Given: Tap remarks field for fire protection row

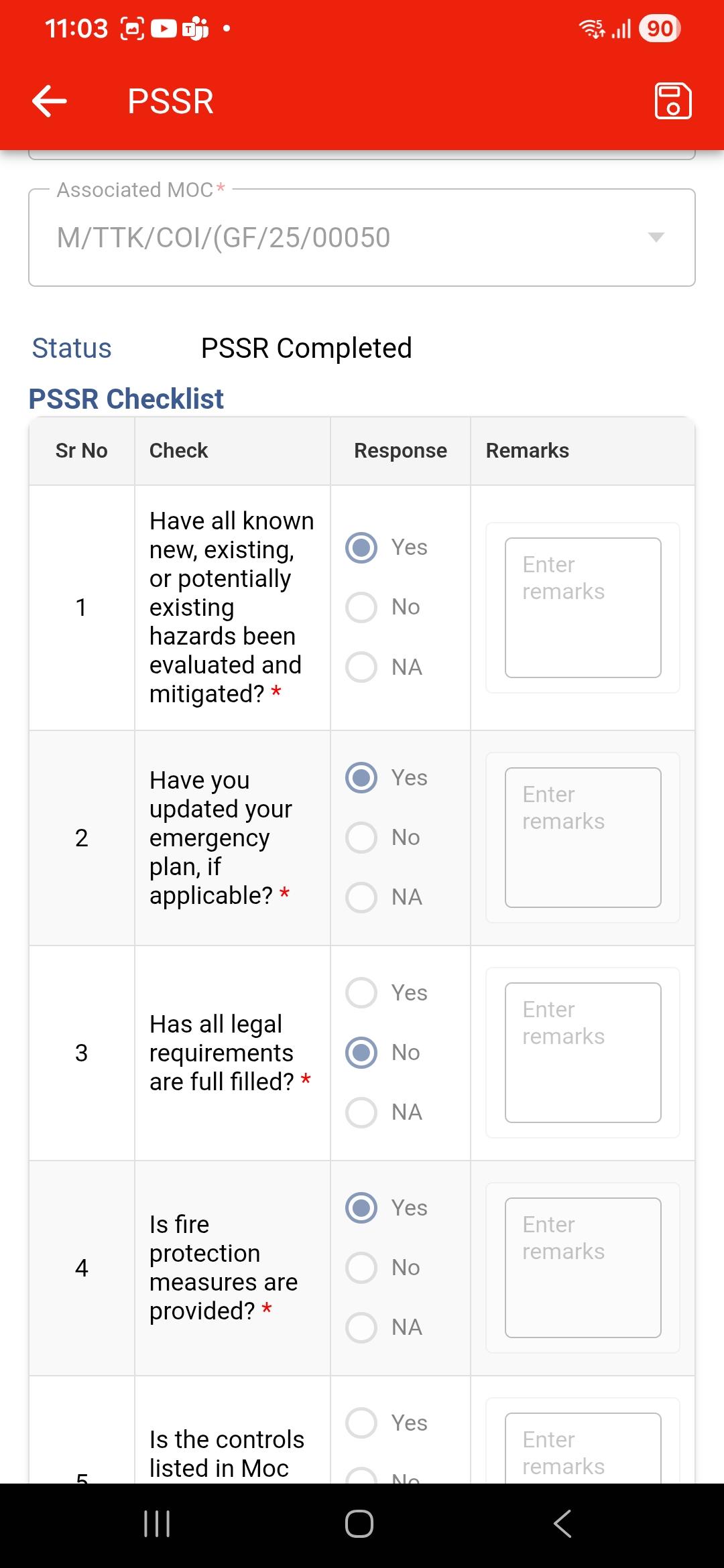Looking at the screenshot, I should tap(583, 1268).
